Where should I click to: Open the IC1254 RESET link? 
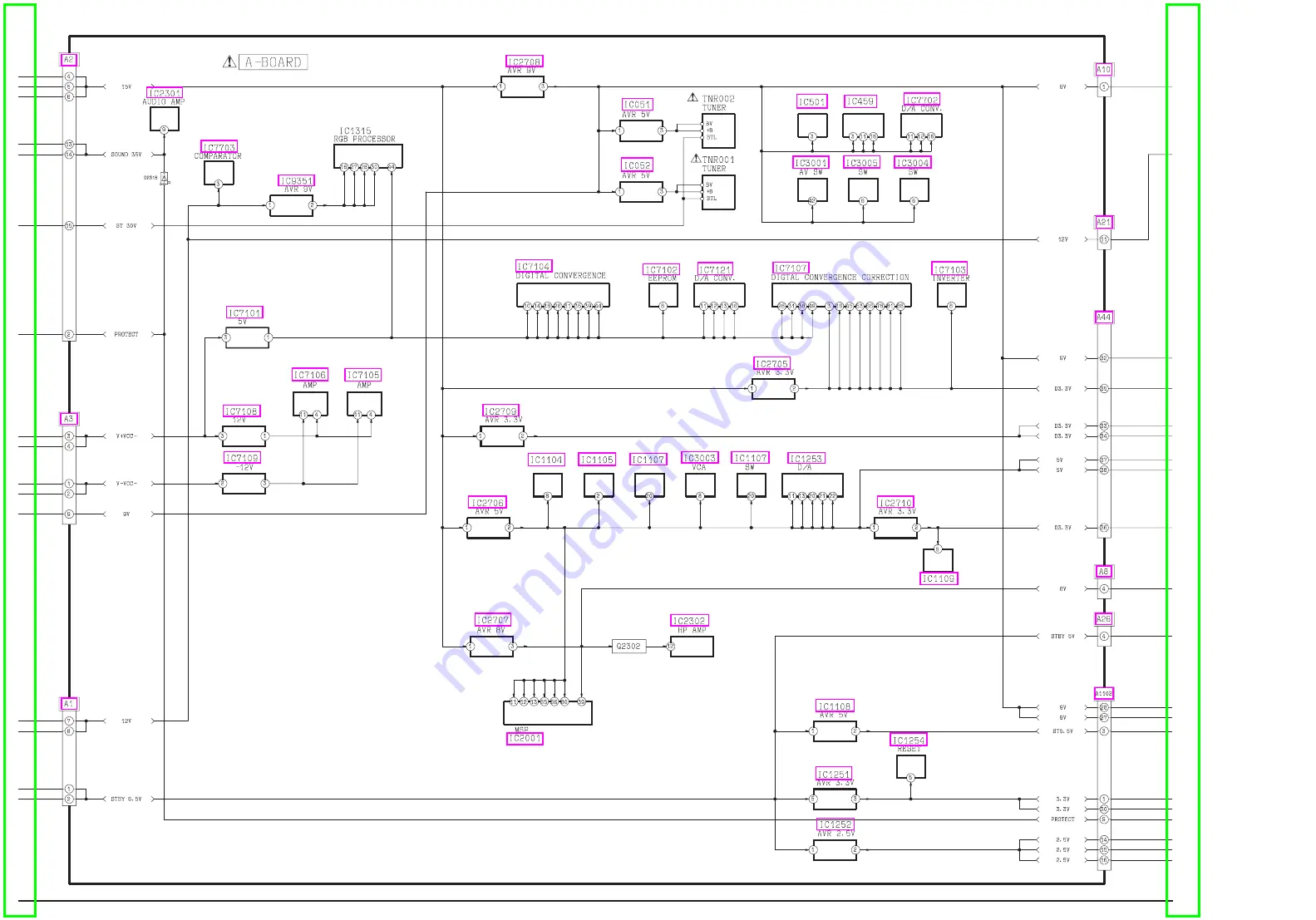click(909, 740)
